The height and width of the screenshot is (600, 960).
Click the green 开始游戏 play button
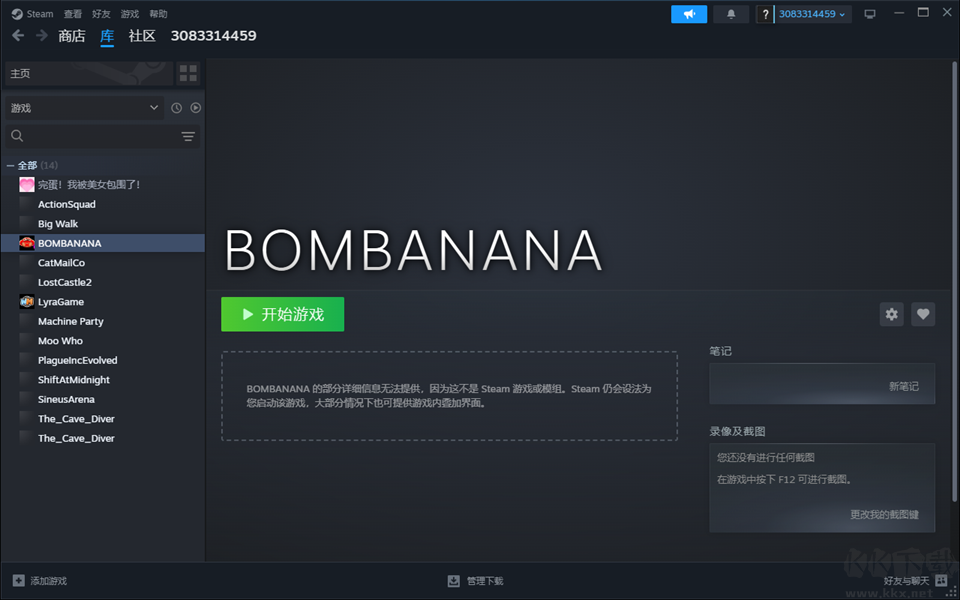tap(282, 314)
